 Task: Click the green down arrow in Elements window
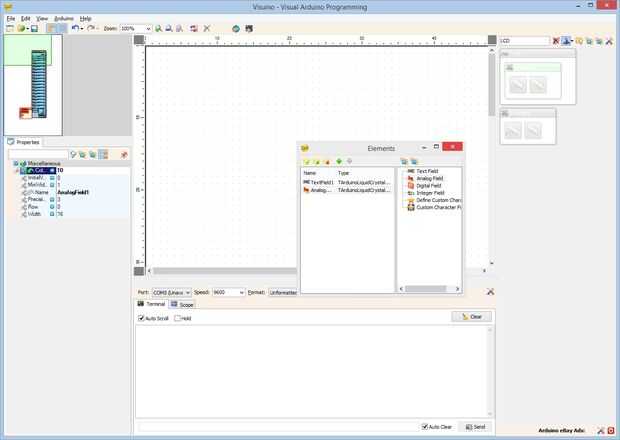pos(339,161)
